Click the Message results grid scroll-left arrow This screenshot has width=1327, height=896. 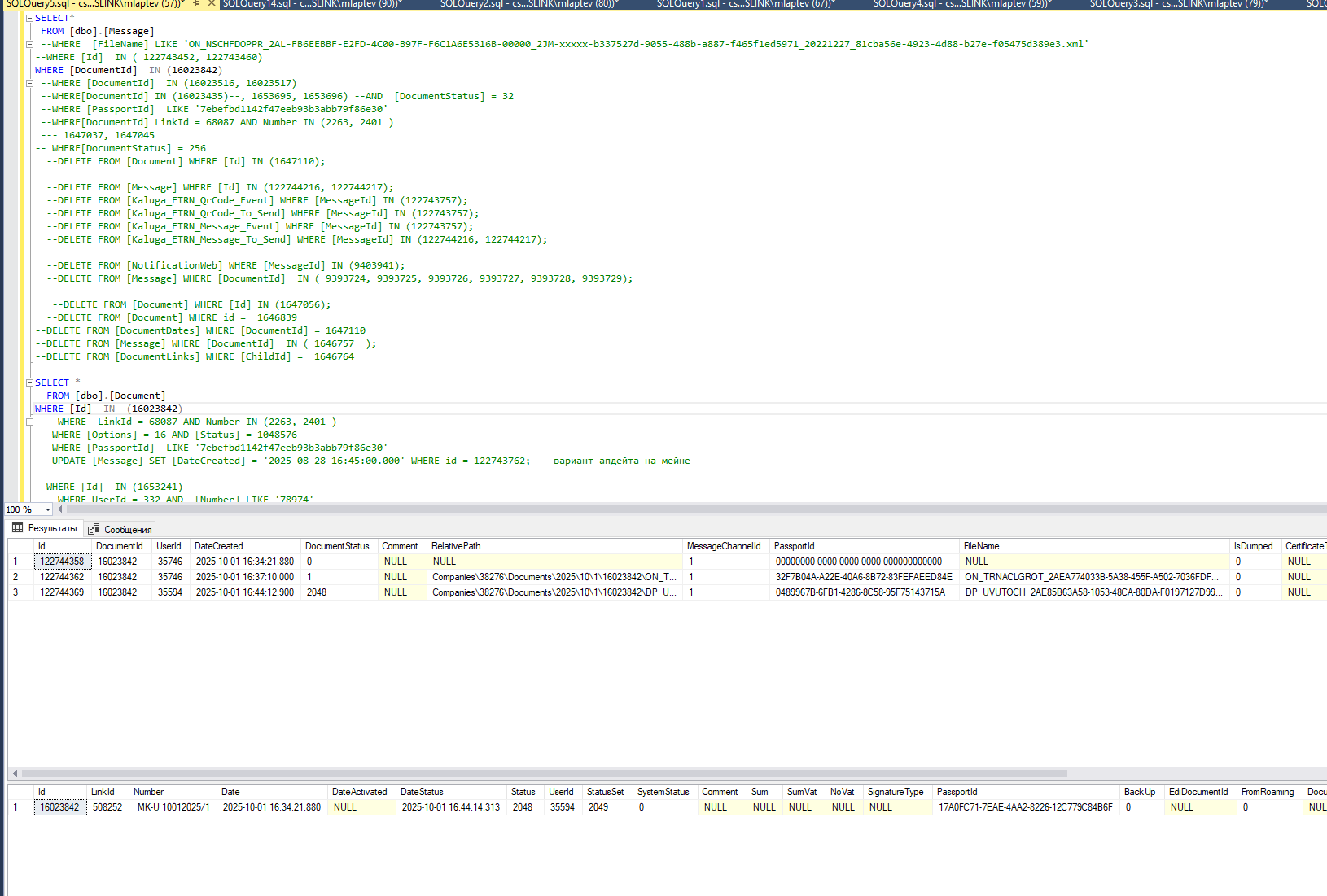point(15,773)
